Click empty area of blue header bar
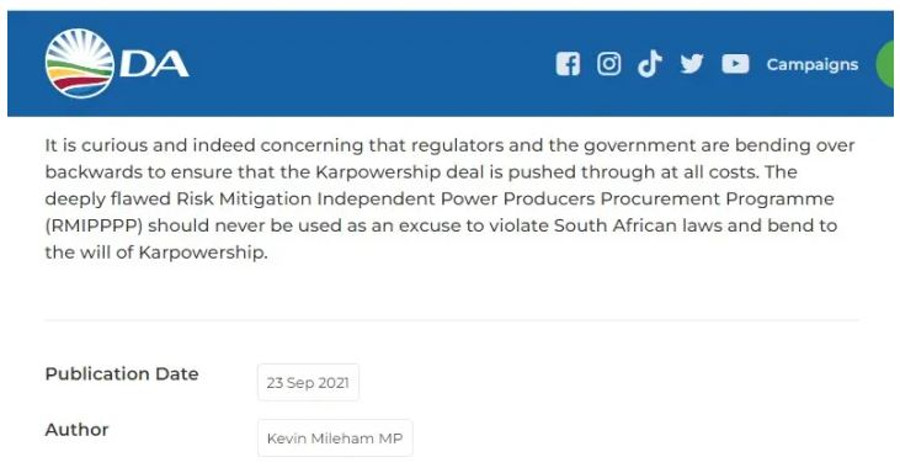The image size is (900, 473). tap(367, 64)
